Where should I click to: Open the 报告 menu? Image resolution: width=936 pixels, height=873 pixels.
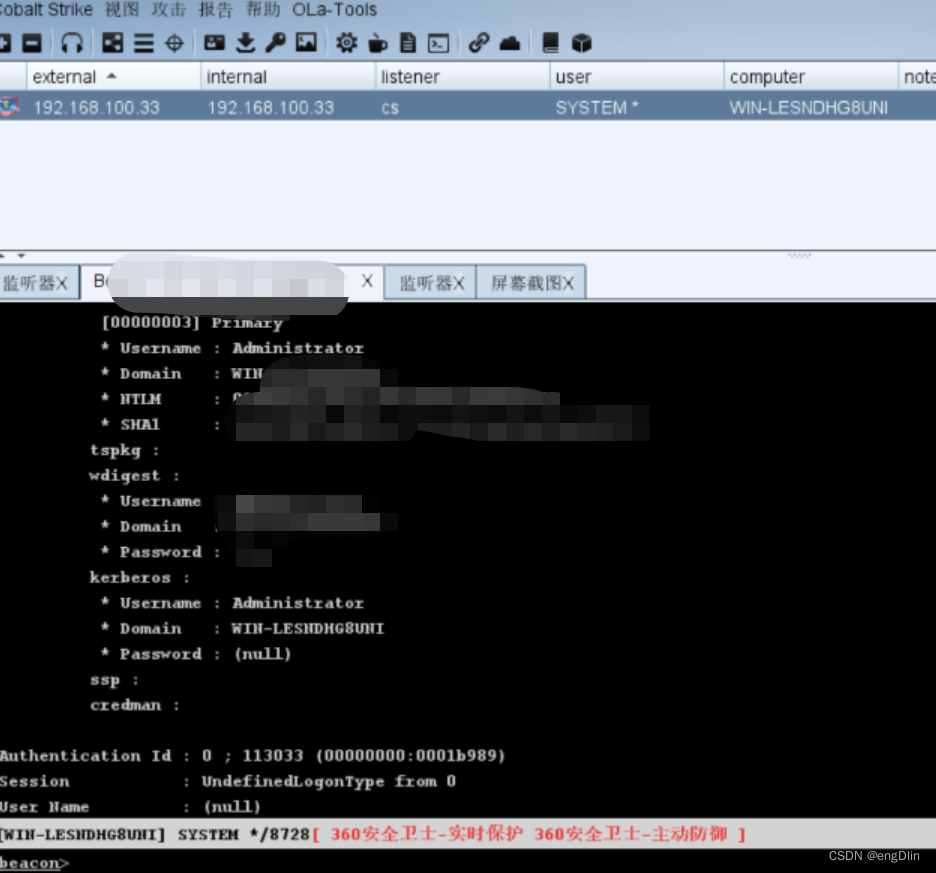[x=215, y=10]
